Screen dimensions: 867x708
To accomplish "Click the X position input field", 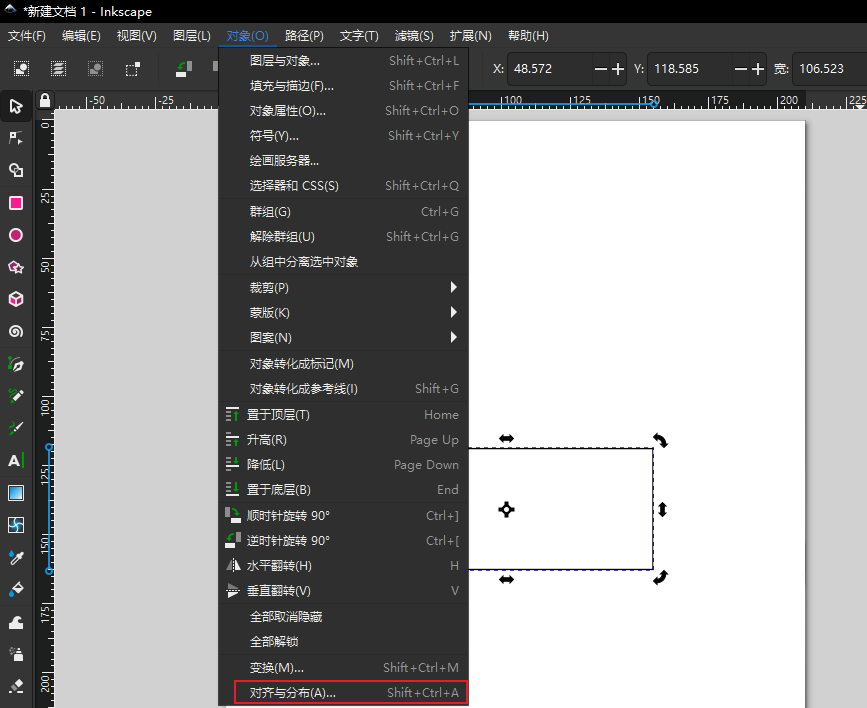I will point(550,69).
